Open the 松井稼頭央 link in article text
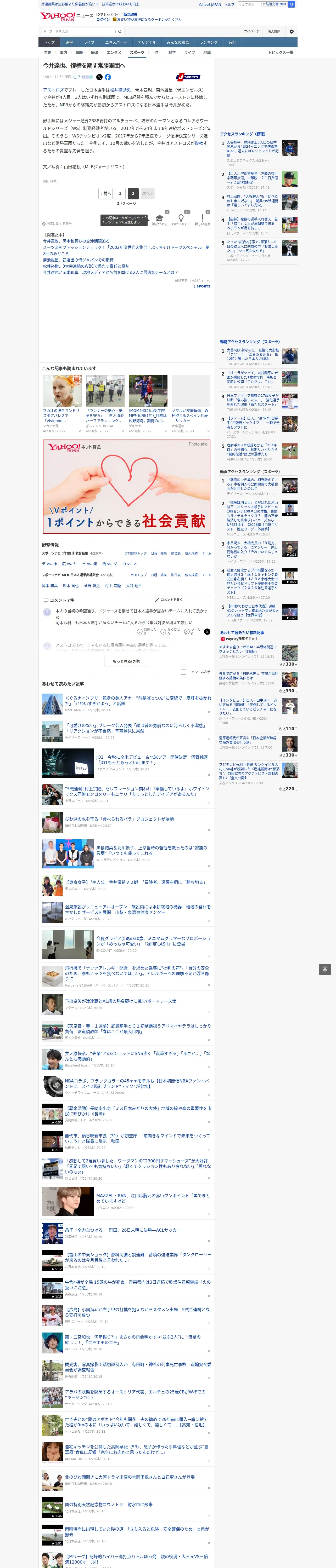Viewport: 336px width, 1568px height. 120,90
